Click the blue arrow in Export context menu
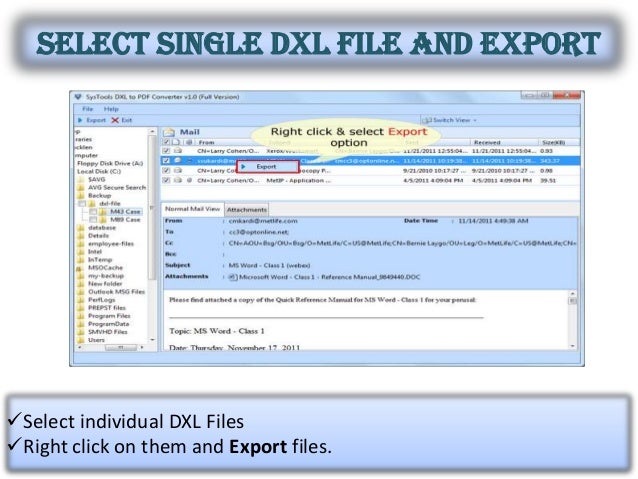 [243, 166]
